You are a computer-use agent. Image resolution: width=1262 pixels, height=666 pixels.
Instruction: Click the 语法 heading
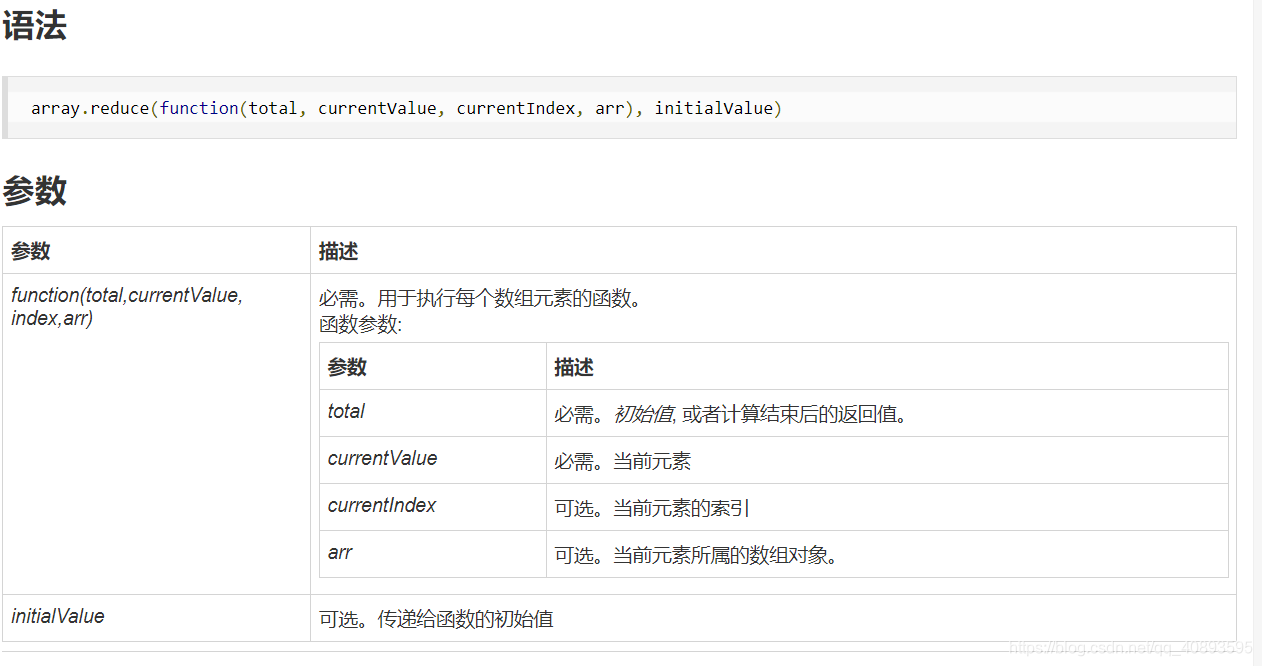point(34,26)
